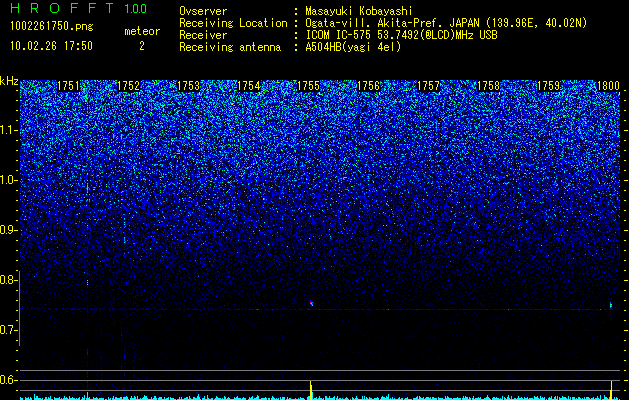Click the 0.6 frequency axis label
Viewport: 629px width, 400px height.
[8, 380]
